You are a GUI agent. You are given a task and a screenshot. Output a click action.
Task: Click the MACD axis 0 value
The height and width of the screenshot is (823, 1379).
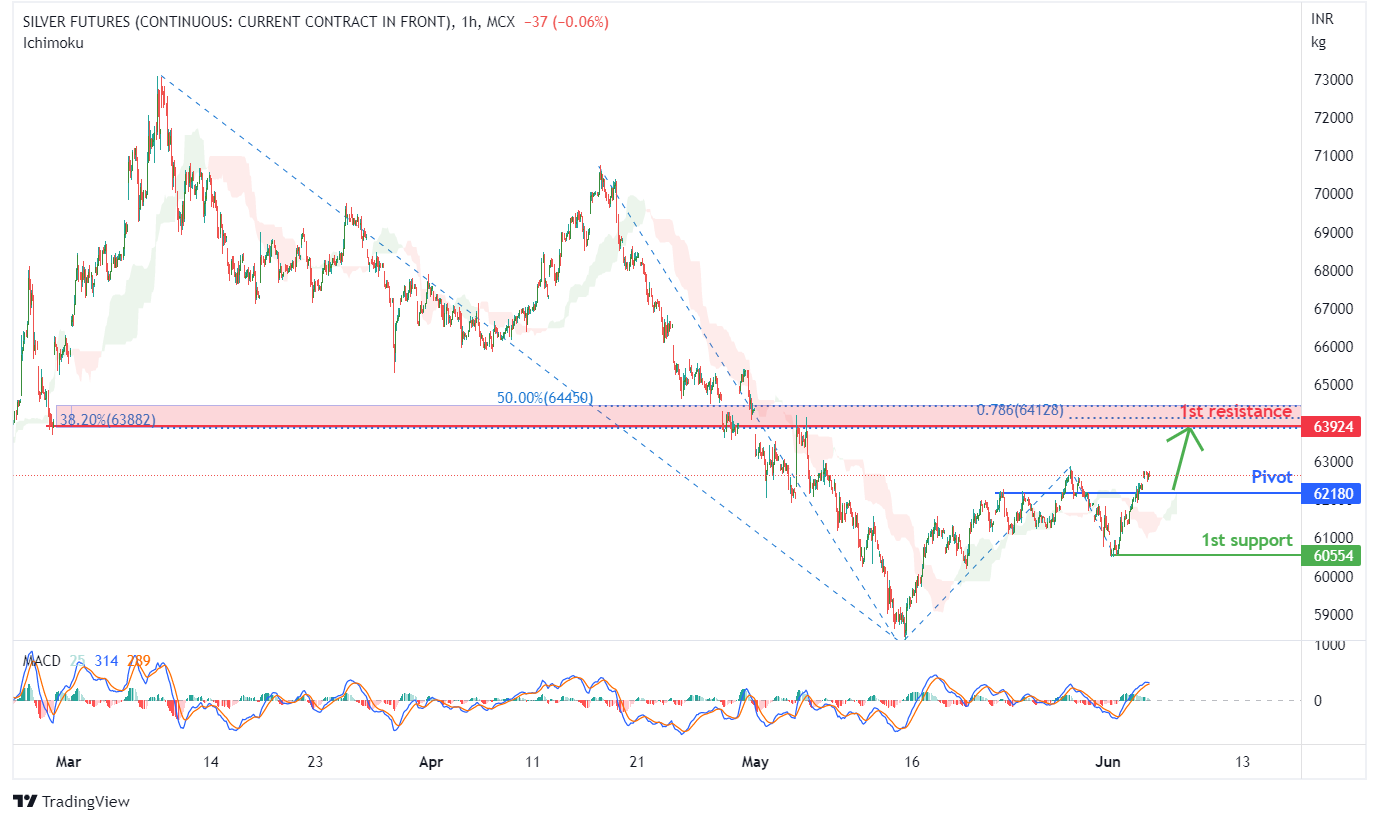tap(1318, 700)
